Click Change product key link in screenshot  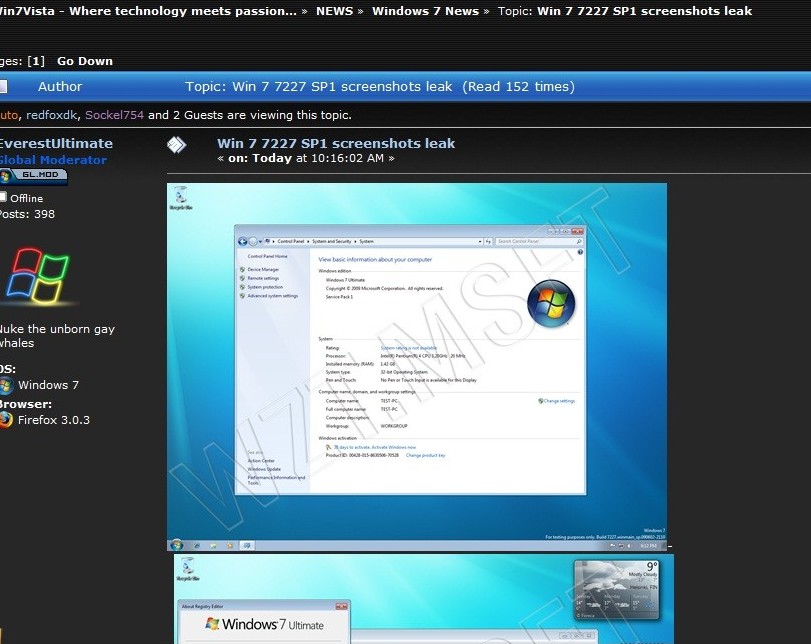click(425, 455)
